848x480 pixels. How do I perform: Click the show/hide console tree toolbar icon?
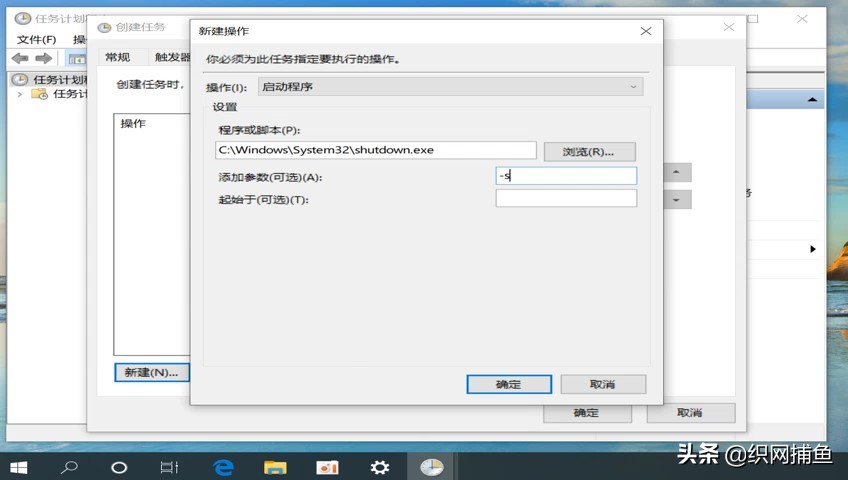point(77,58)
